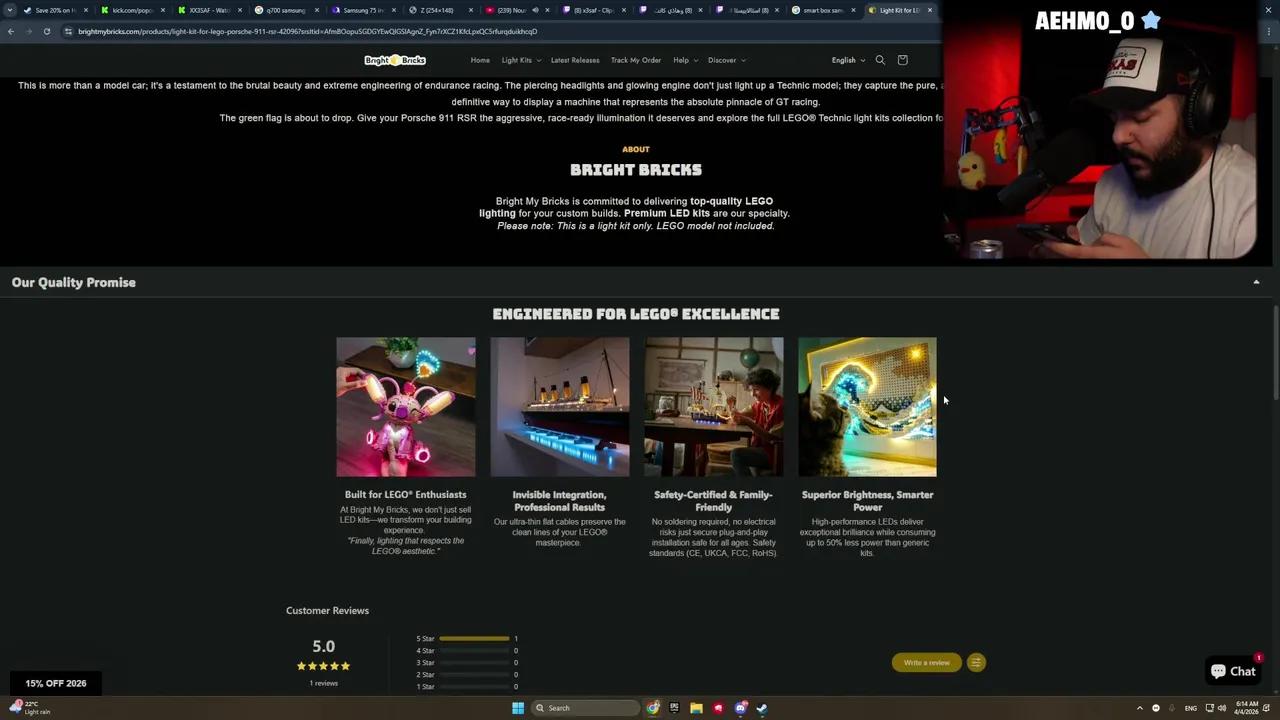This screenshot has height=720, width=1280.
Task: Click the address bar URL
Action: pyautogui.click(x=307, y=31)
